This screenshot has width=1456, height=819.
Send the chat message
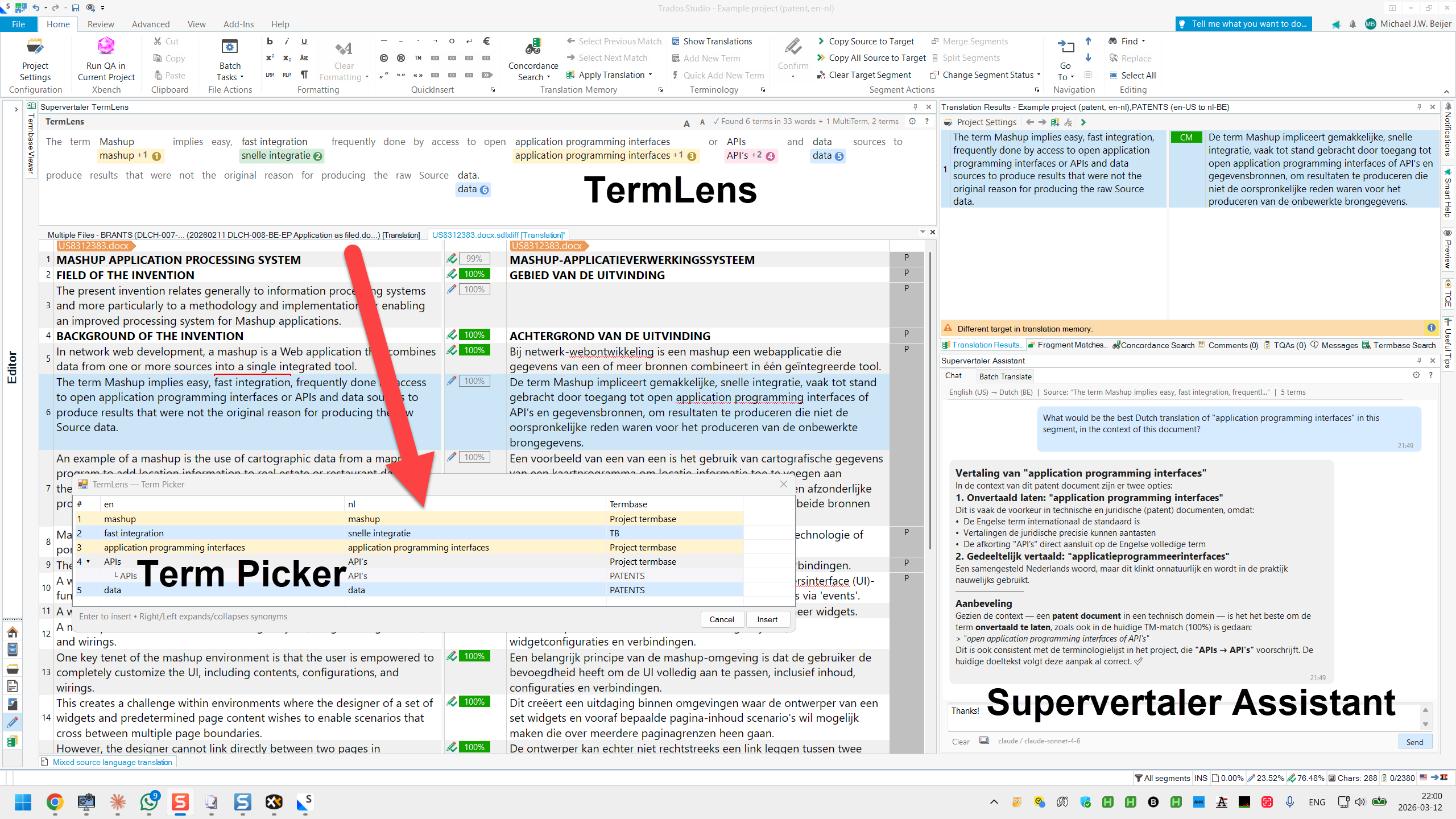(1414, 742)
